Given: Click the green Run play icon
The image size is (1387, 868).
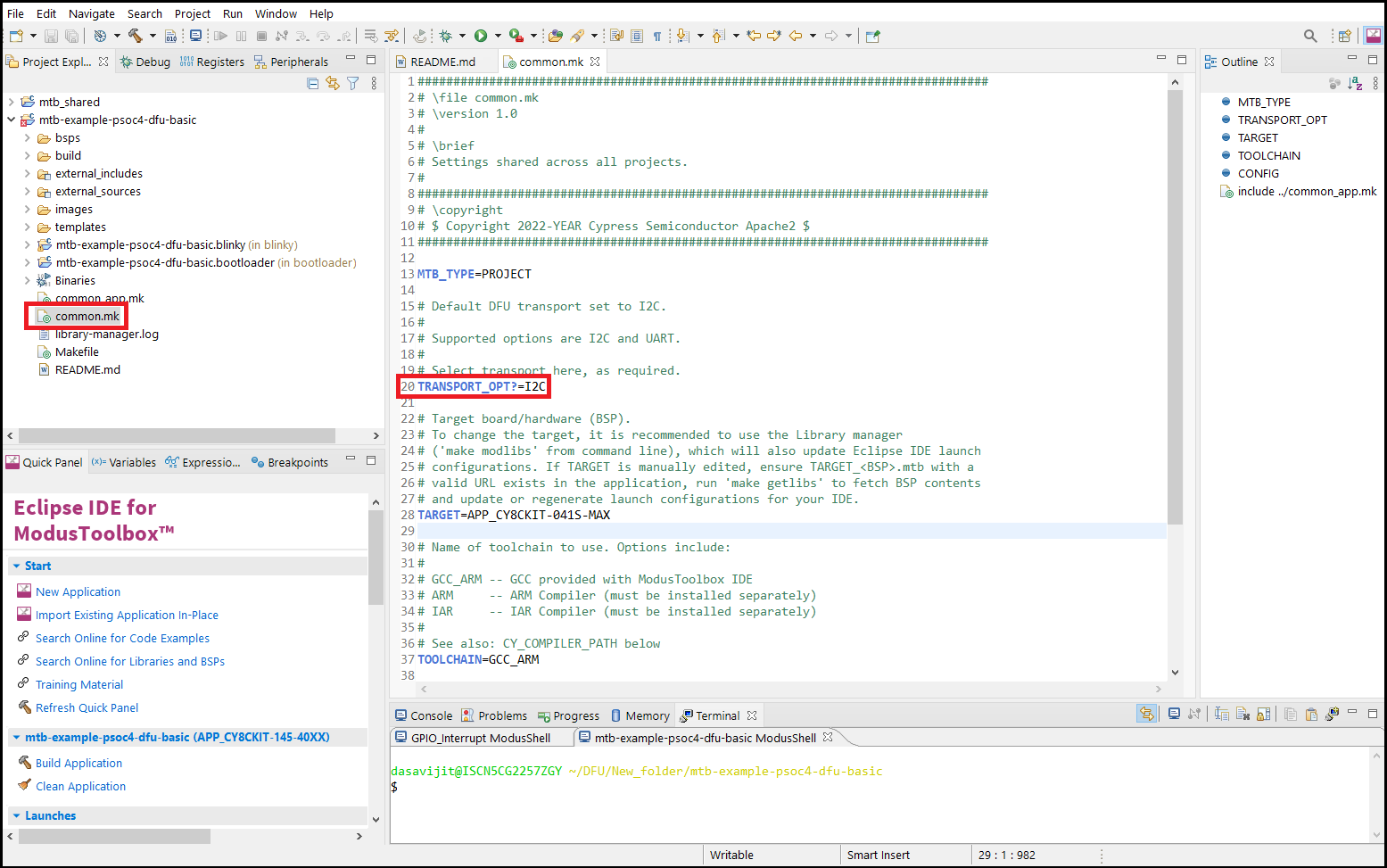Looking at the screenshot, I should 481,36.
